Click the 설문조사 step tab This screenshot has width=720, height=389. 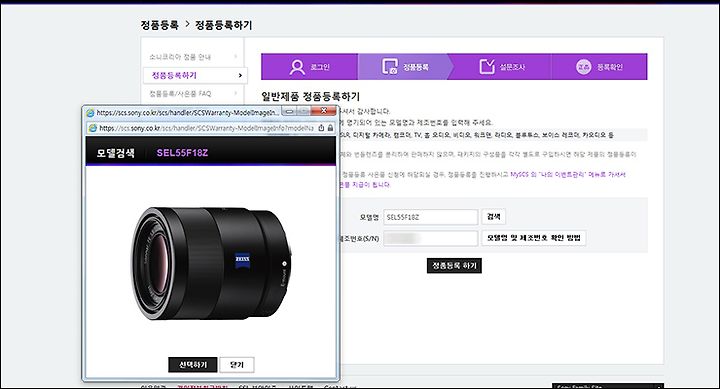pos(501,67)
